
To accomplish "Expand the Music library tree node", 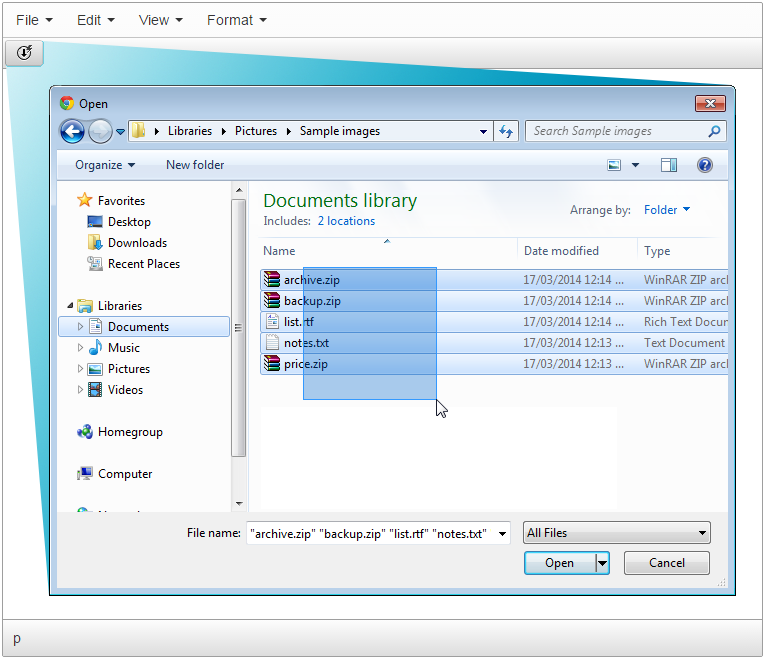I will pos(81,348).
